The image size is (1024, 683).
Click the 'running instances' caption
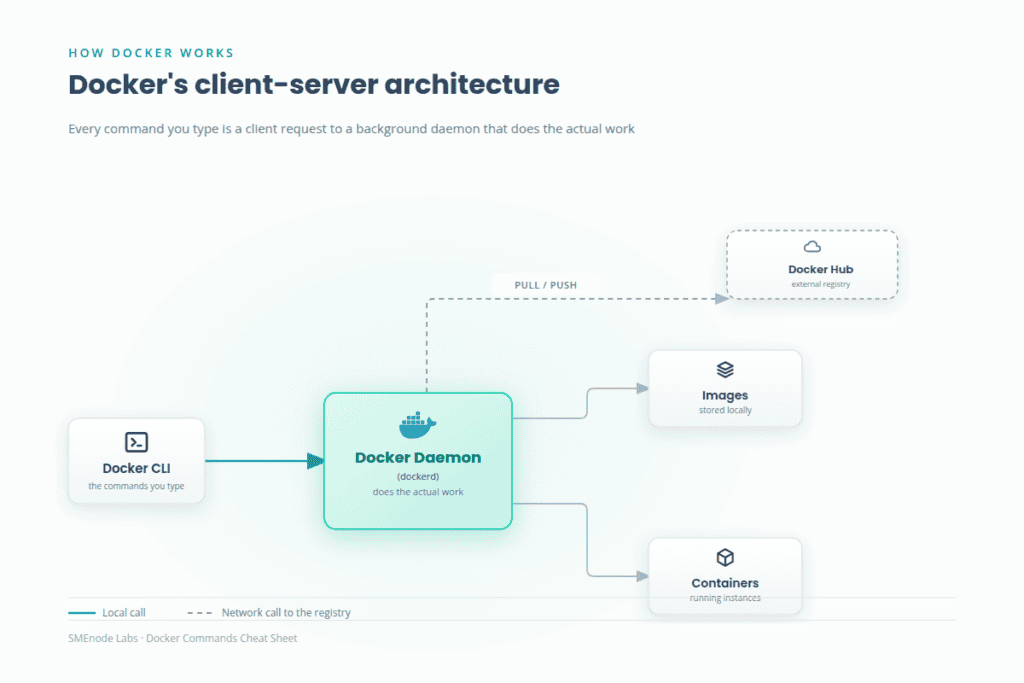click(x=725, y=598)
